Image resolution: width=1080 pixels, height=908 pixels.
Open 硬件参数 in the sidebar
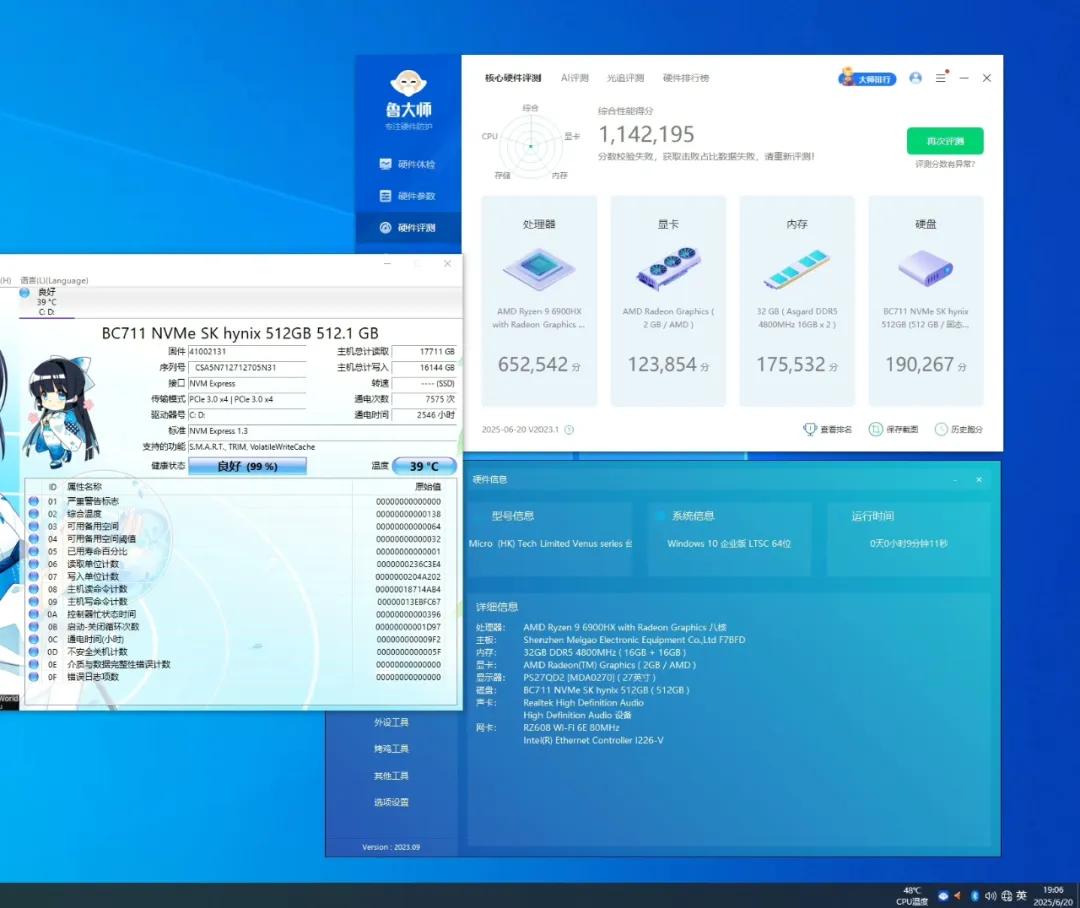pos(408,196)
